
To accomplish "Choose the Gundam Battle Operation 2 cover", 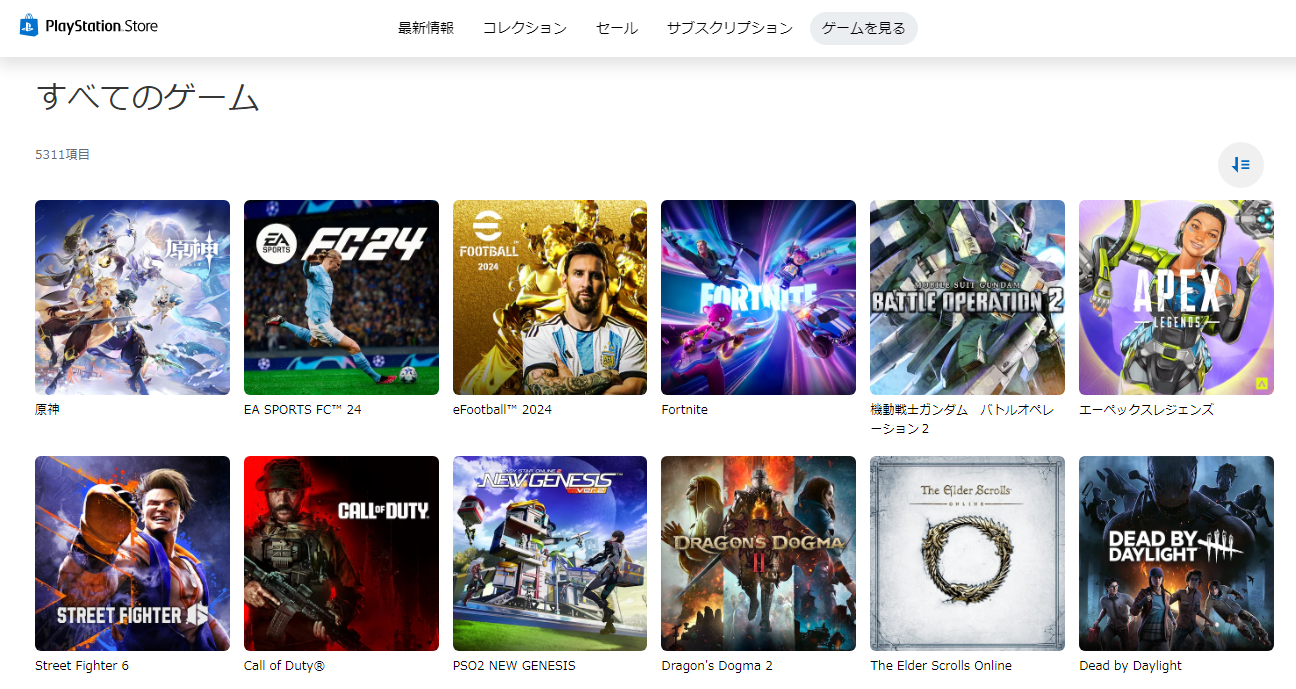I will click(967, 297).
